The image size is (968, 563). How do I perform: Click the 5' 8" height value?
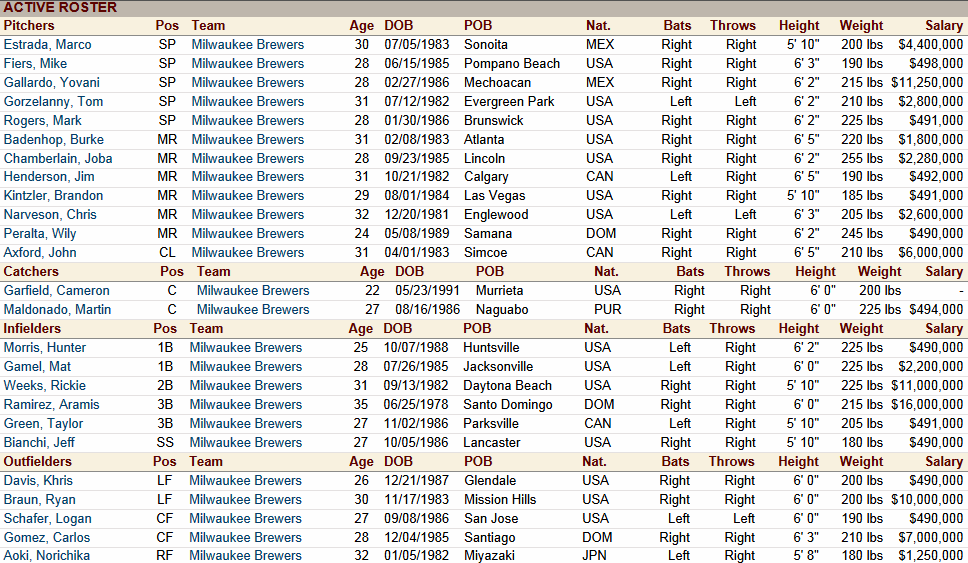[x=806, y=556]
